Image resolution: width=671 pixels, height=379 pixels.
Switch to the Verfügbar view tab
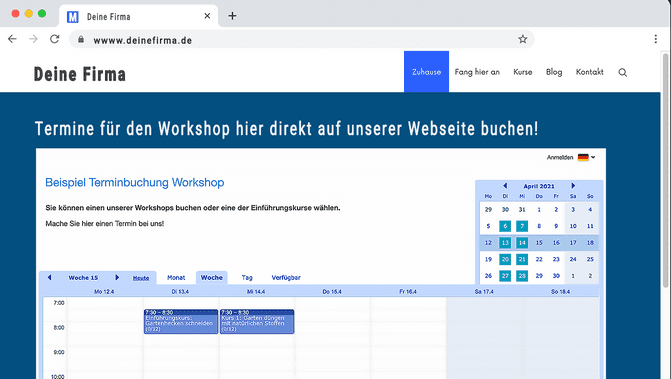(286, 278)
